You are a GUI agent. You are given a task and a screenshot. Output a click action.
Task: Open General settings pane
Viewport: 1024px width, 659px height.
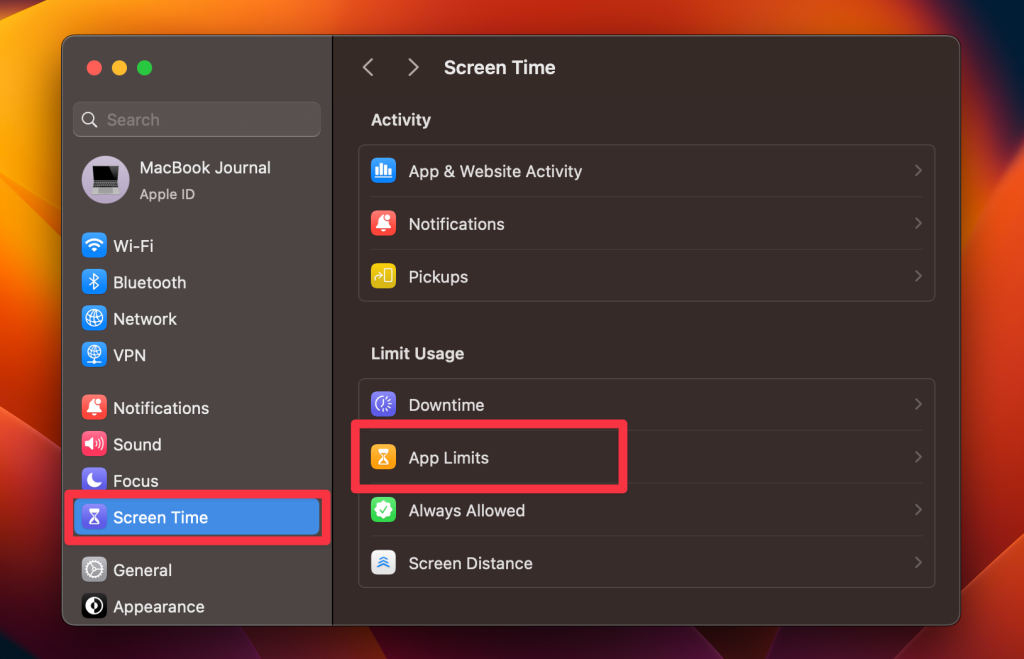tap(197, 570)
